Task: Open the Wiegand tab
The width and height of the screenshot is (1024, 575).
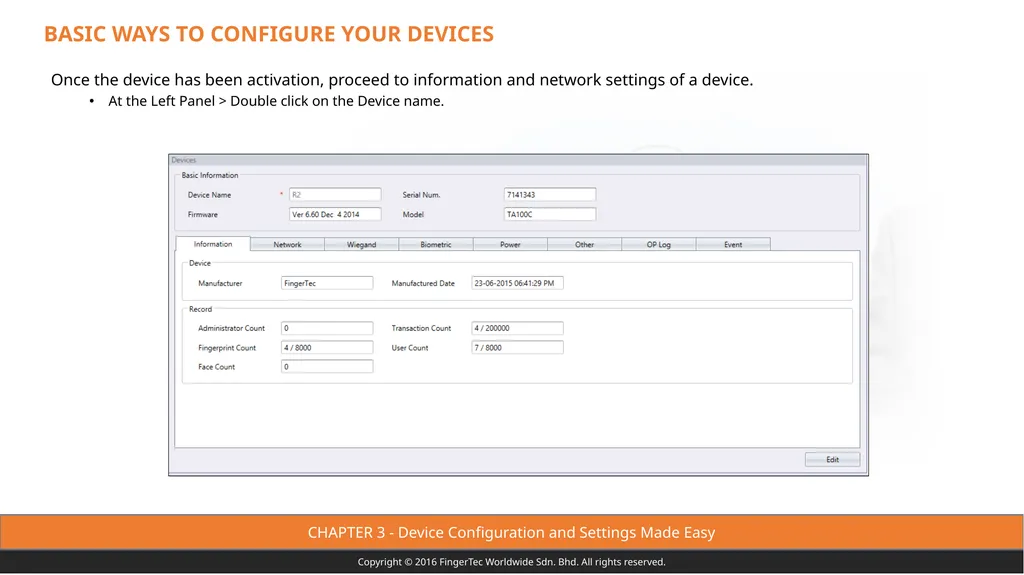Action: pos(361,244)
